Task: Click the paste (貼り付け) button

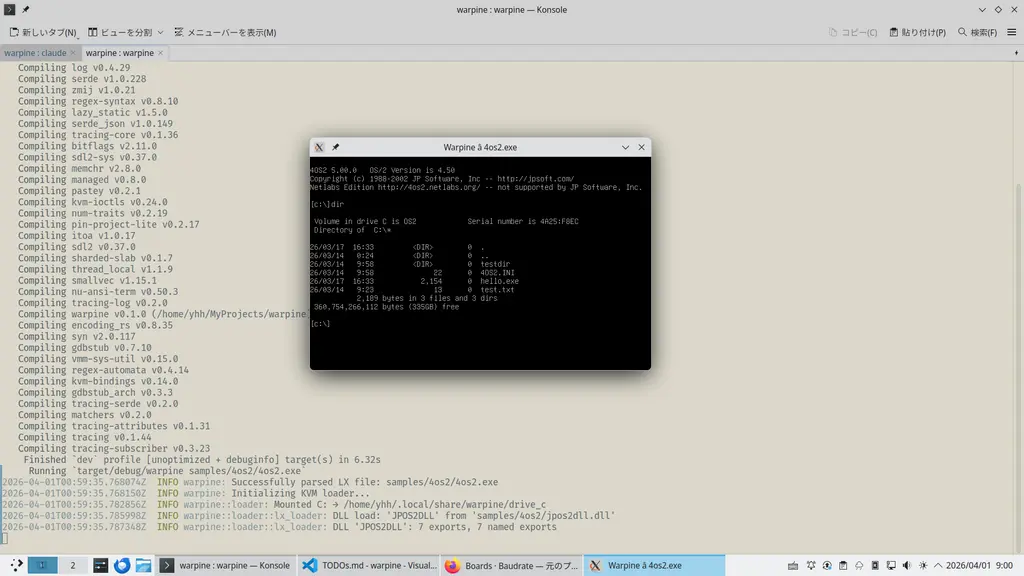Action: (x=917, y=32)
